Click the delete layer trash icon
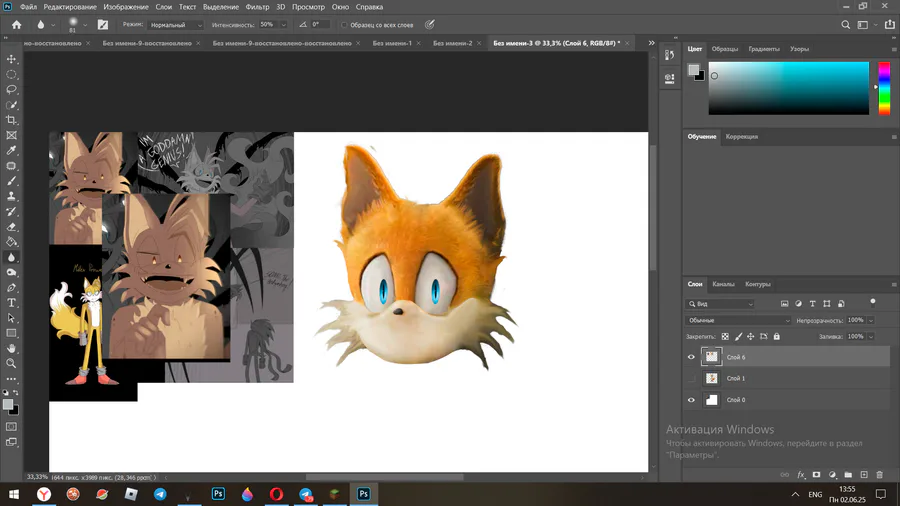 click(x=880, y=475)
